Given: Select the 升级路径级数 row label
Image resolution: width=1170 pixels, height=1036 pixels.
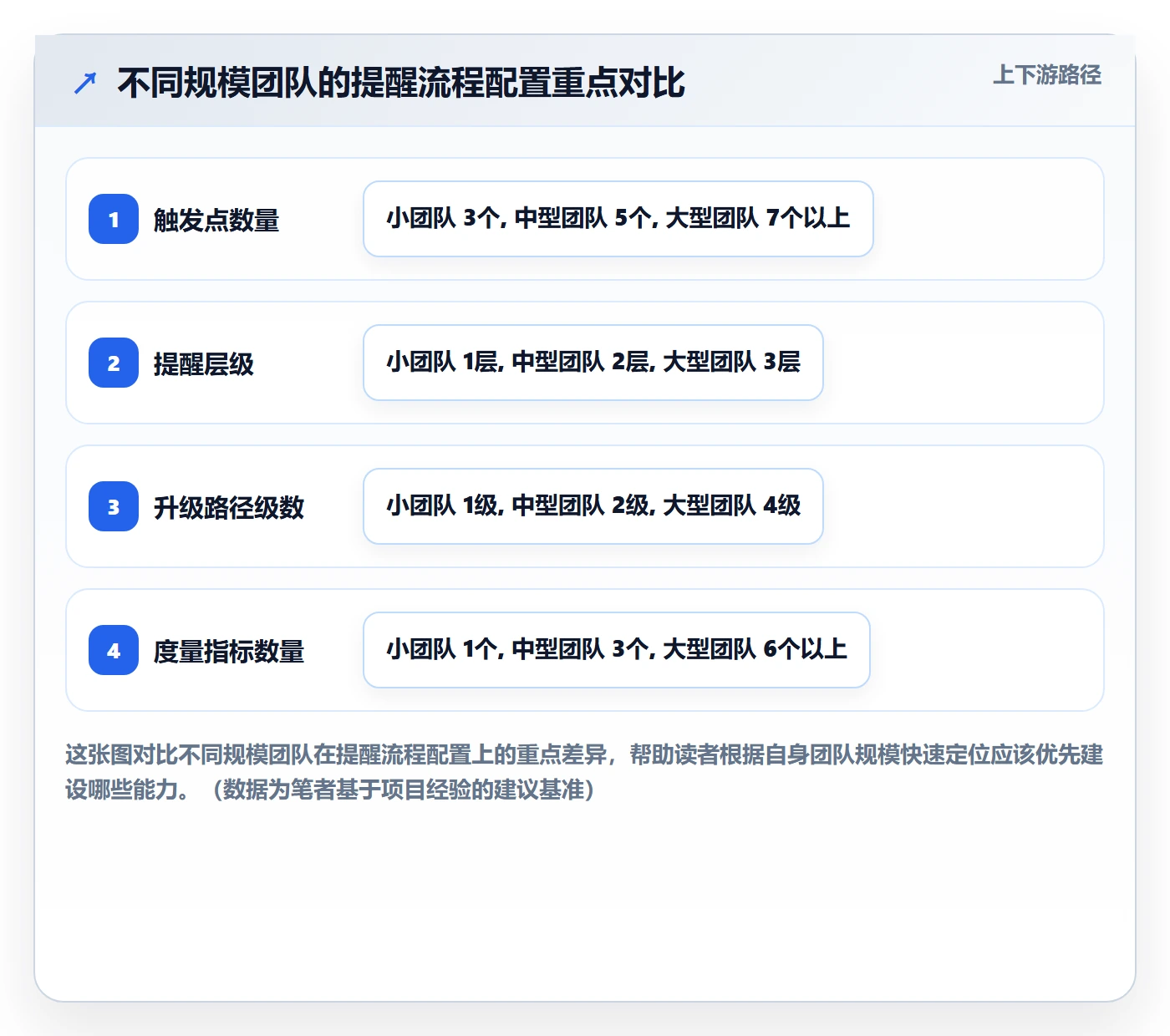Looking at the screenshot, I should 229,507.
